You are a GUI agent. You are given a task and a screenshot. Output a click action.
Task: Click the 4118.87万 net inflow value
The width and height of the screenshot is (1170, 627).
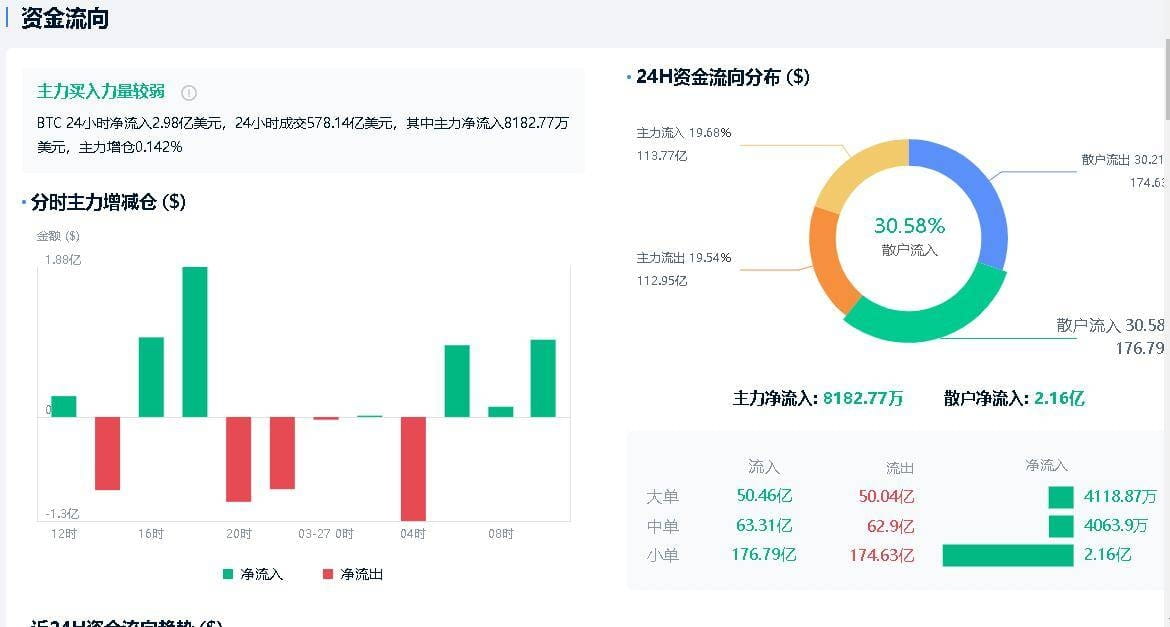(1121, 496)
